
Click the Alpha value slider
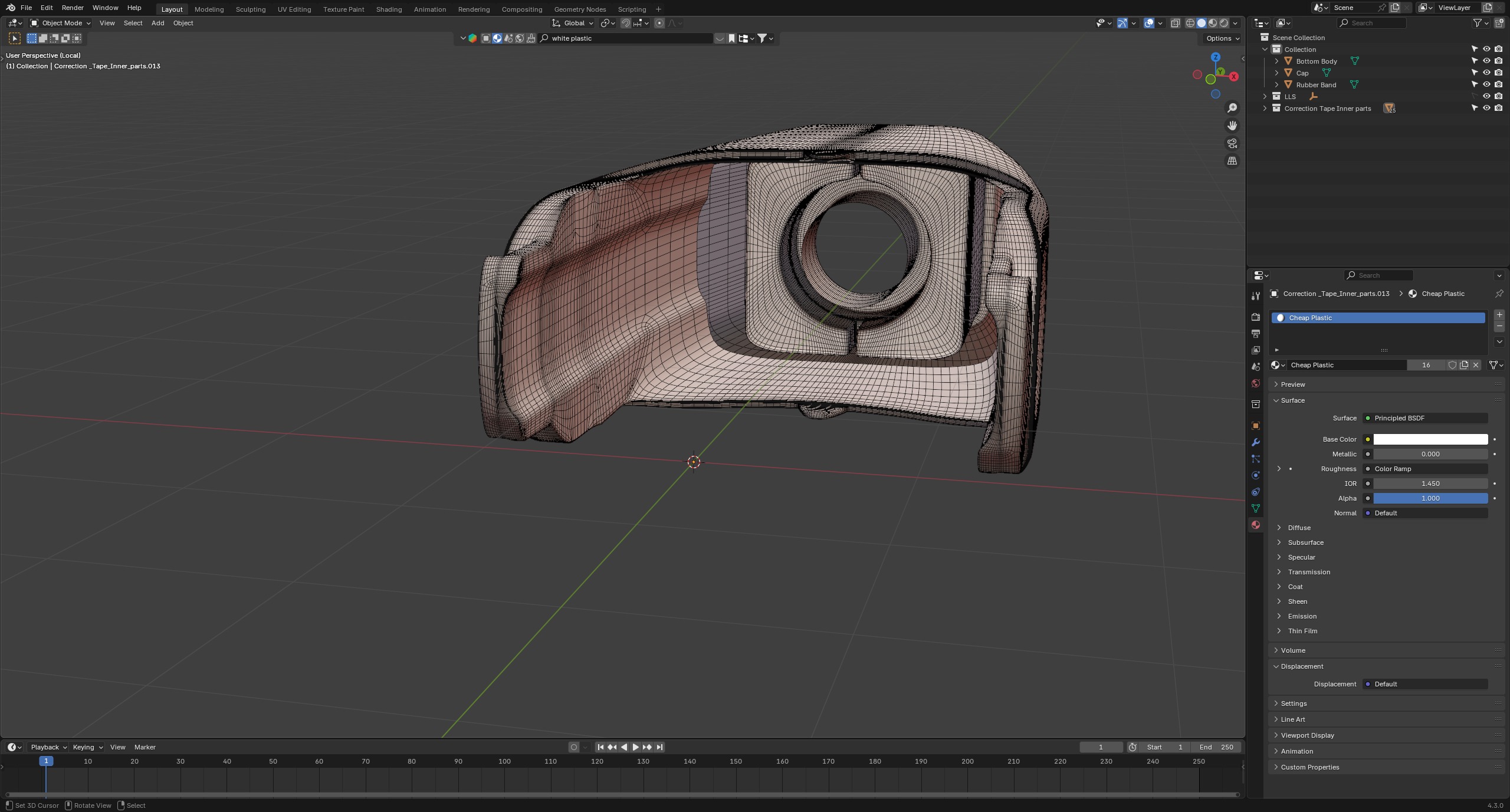(1430, 498)
